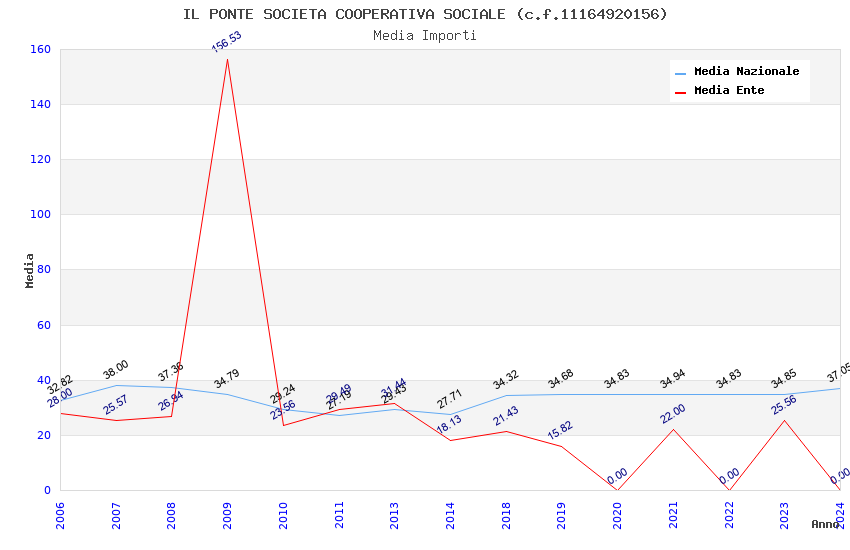Image resolution: width=850 pixels, height=550 pixels.
Task: Click the Anno axis title
Action: [x=825, y=524]
